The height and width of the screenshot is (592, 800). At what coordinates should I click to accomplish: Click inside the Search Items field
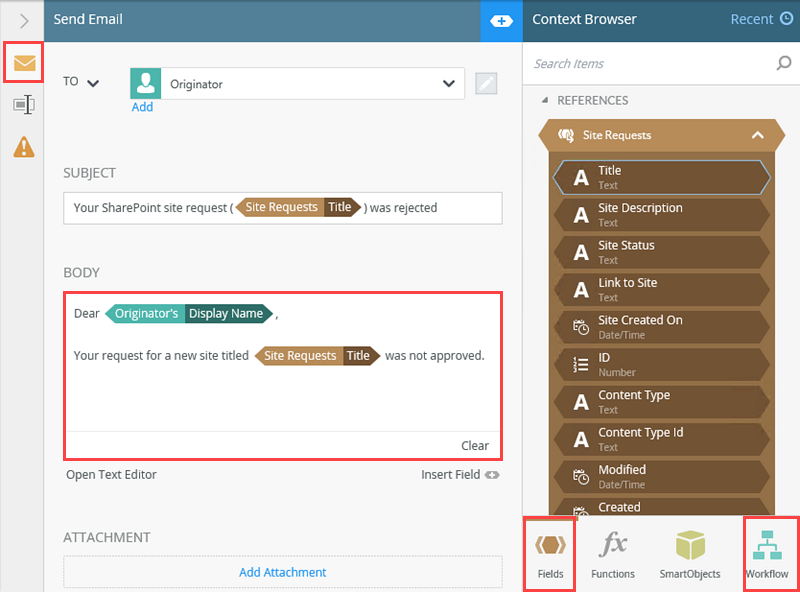640,63
